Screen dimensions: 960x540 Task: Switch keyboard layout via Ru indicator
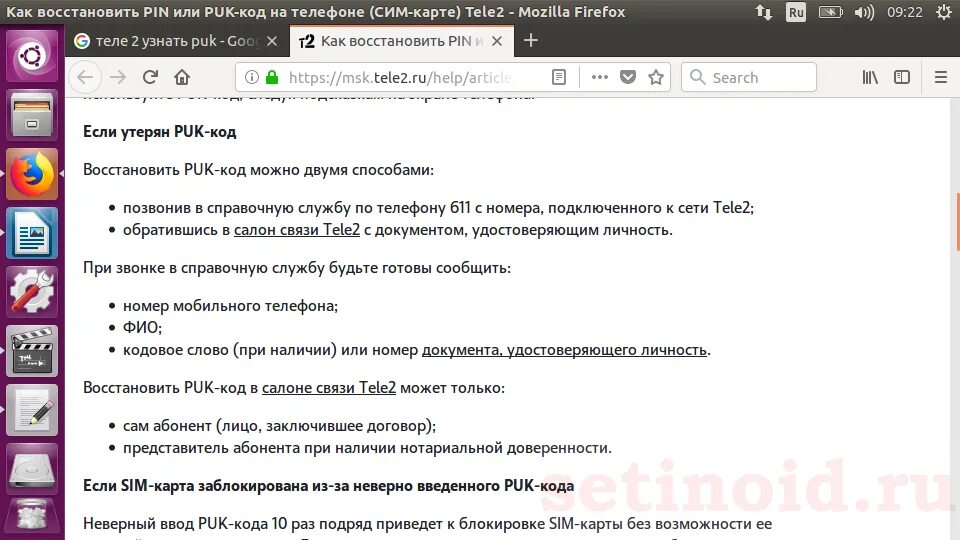796,12
